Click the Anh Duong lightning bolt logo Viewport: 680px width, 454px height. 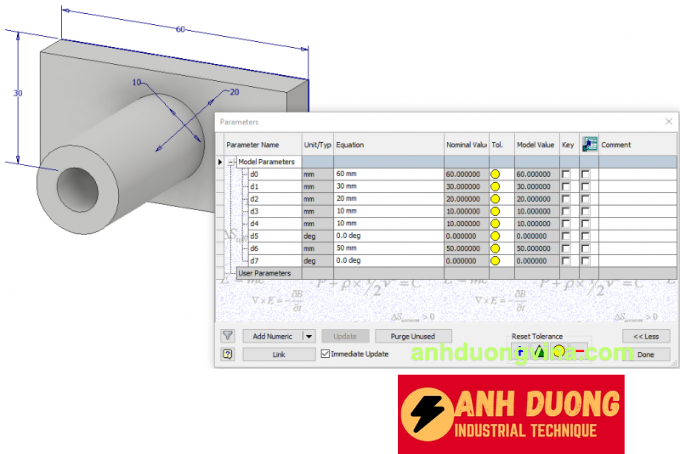(x=426, y=415)
